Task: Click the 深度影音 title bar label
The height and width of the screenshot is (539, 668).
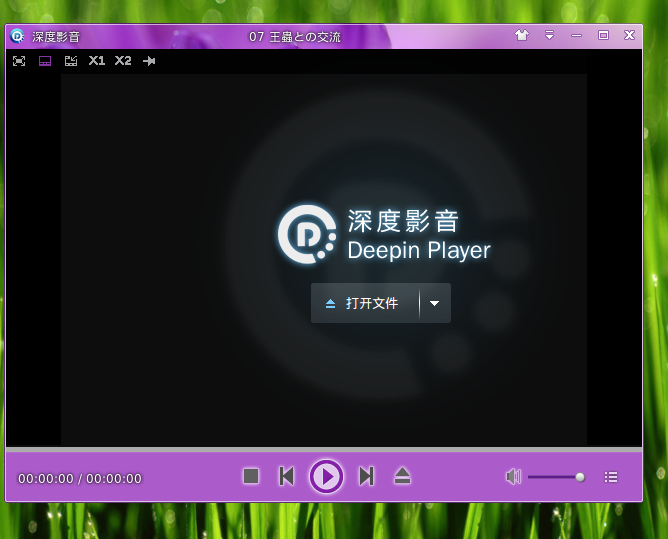Action: [x=56, y=37]
